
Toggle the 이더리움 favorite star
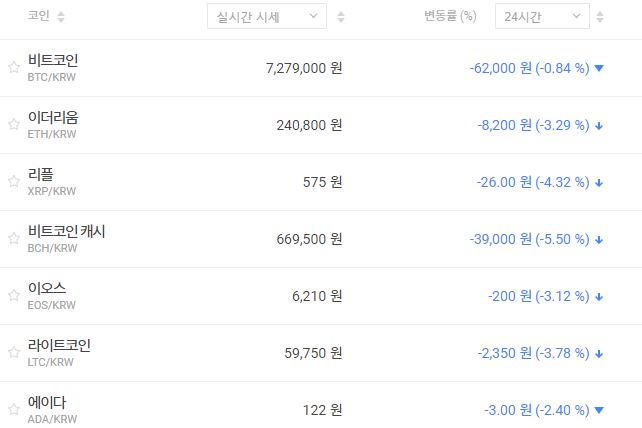[x=14, y=125]
